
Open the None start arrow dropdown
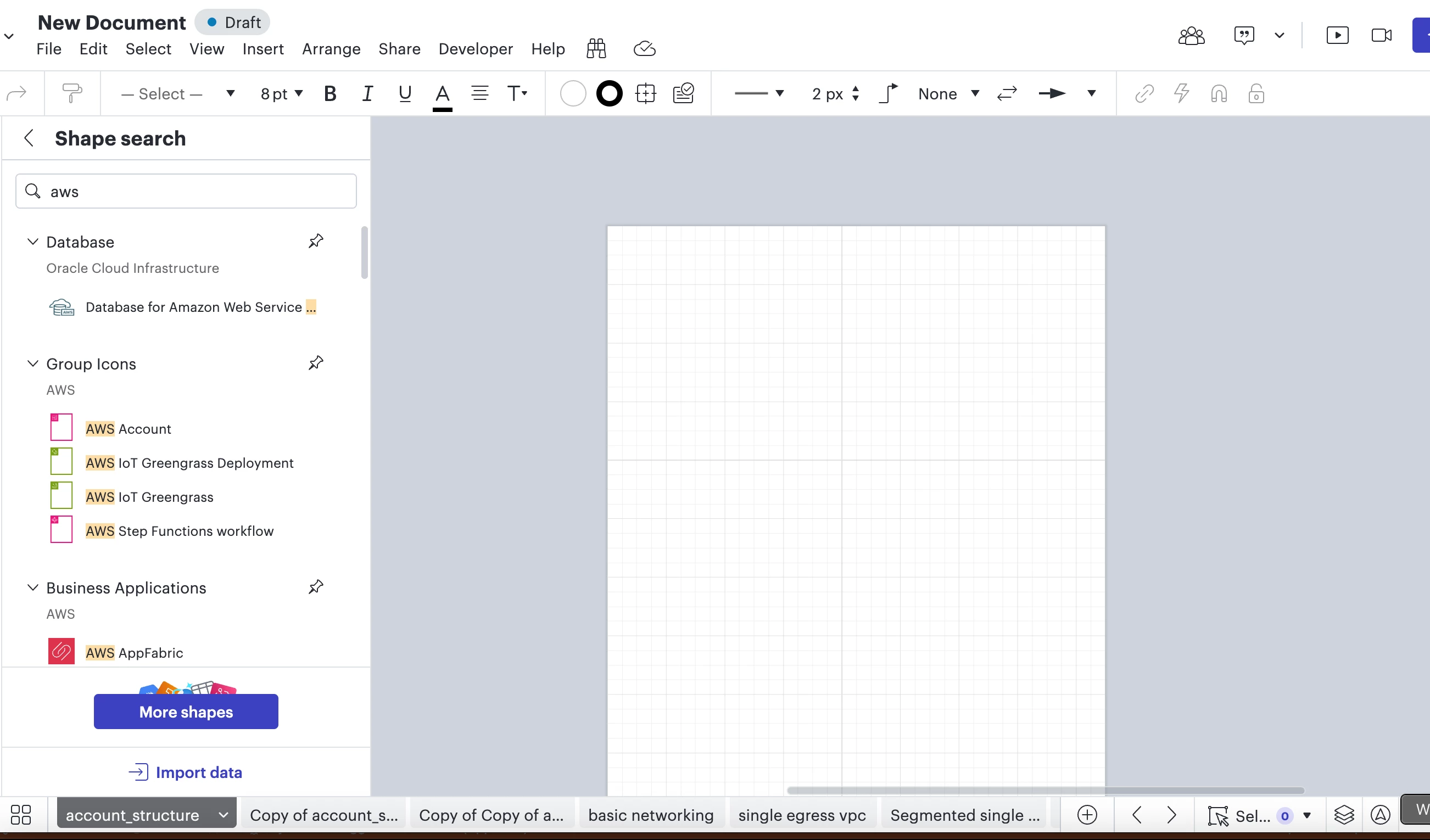tap(948, 93)
